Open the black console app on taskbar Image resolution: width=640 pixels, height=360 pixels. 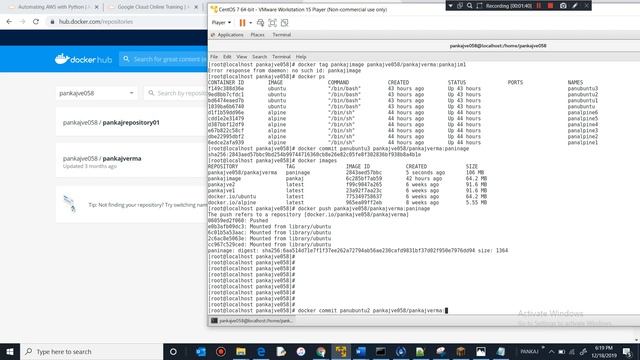pos(381,351)
